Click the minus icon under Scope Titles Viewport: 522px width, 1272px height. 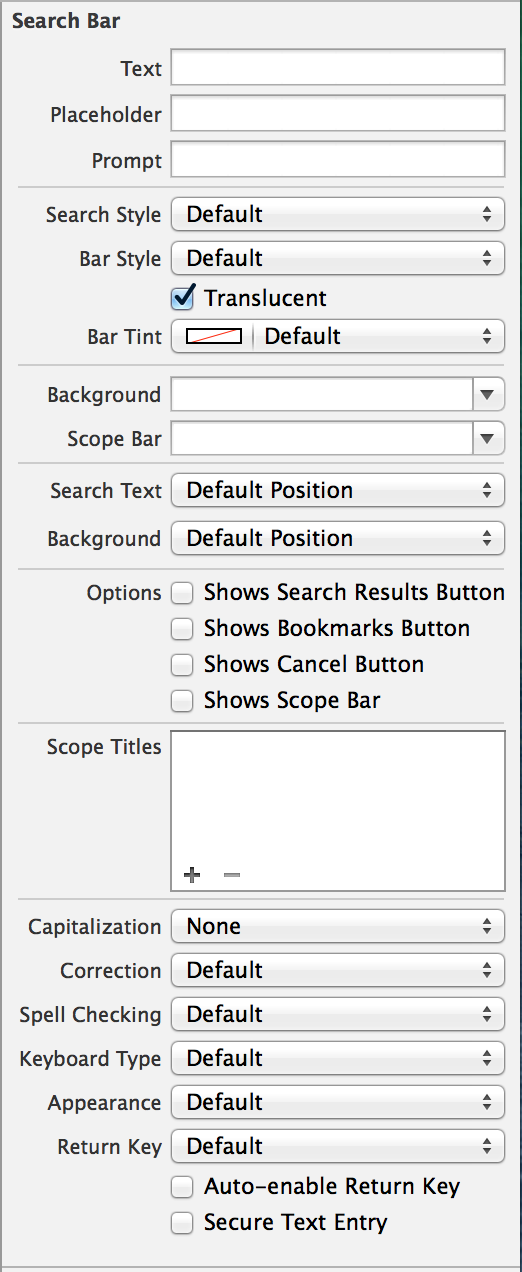tap(232, 875)
